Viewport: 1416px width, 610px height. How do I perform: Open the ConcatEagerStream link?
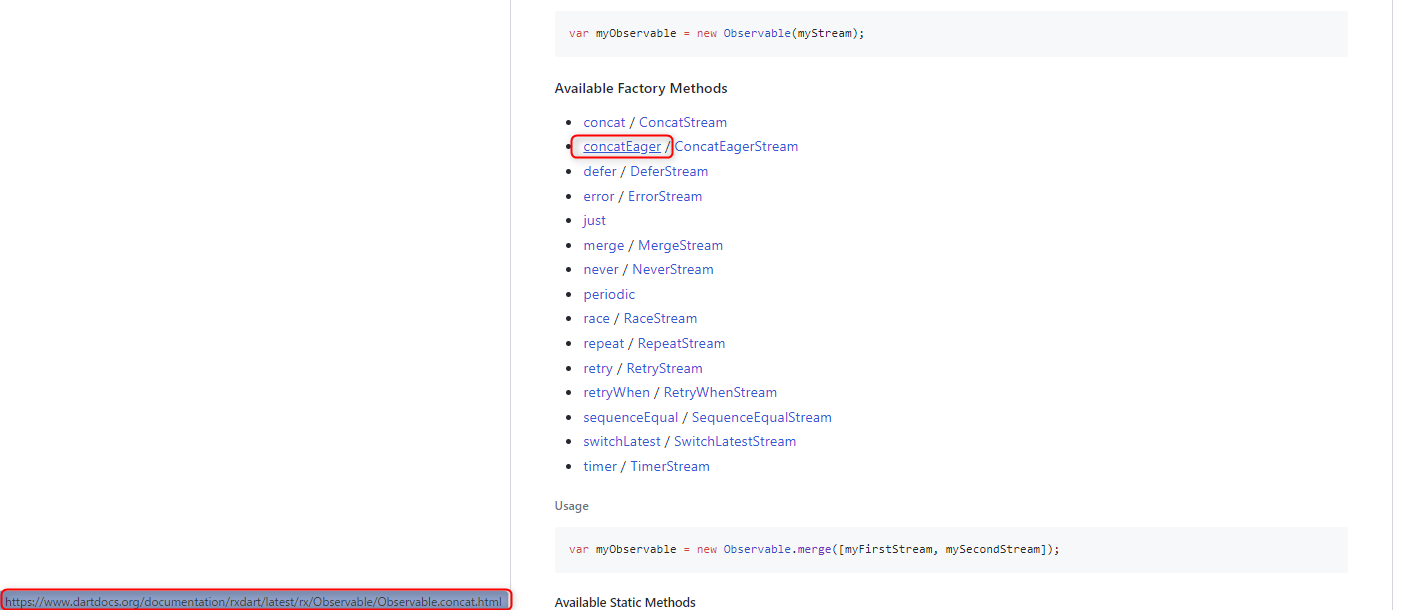coord(736,146)
